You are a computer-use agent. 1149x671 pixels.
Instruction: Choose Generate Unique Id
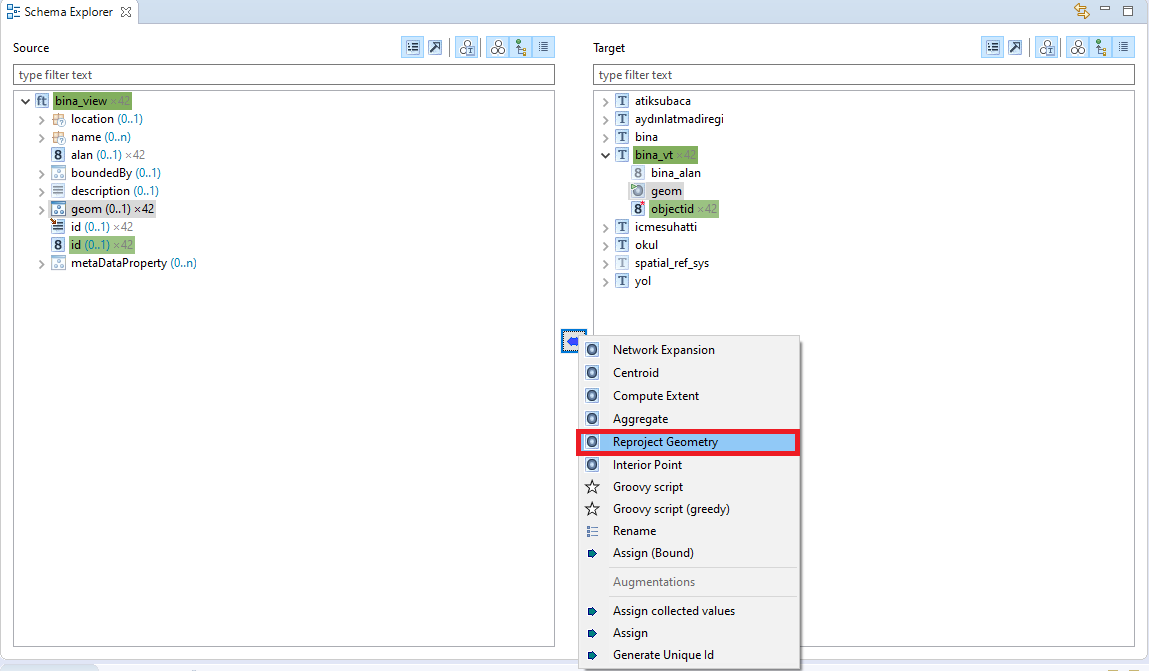pos(687,655)
